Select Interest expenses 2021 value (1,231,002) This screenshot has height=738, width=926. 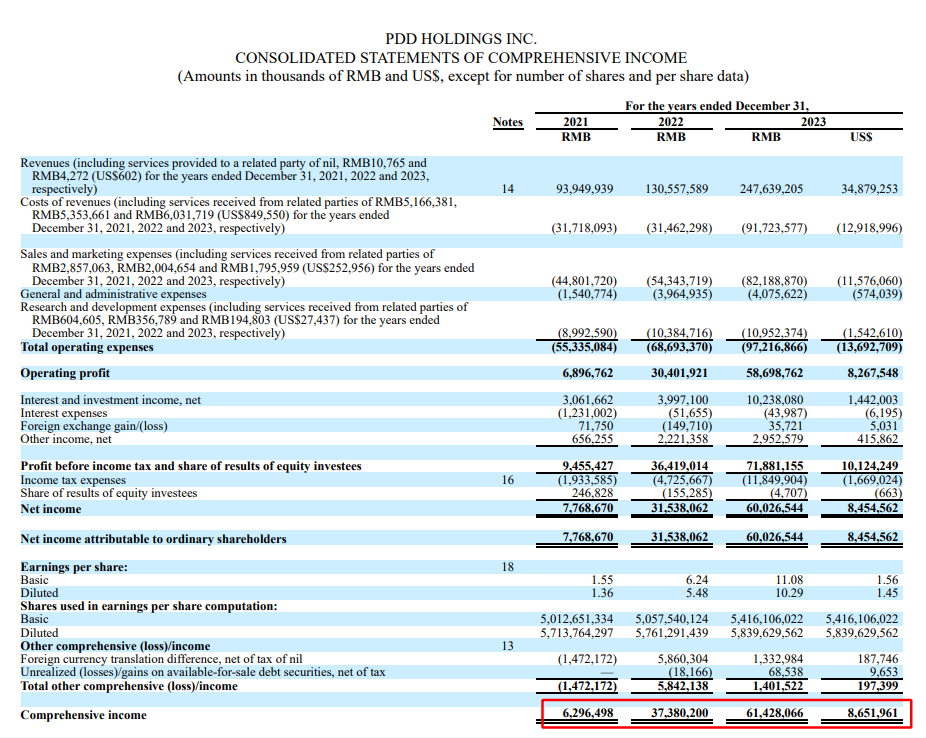pyautogui.click(x=587, y=413)
